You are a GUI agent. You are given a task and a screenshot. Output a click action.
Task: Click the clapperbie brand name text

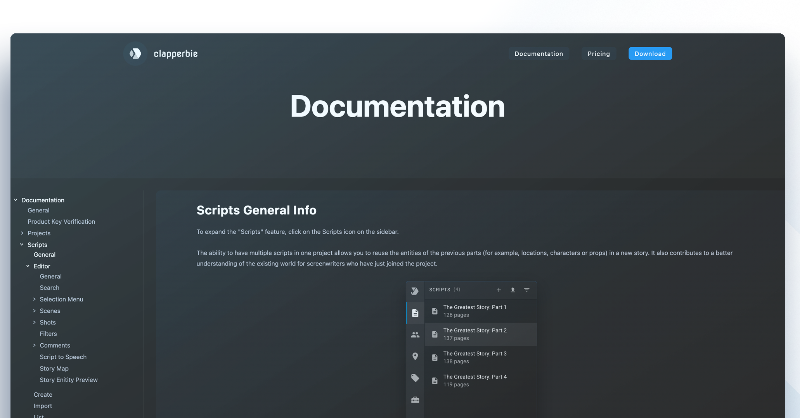(x=176, y=54)
